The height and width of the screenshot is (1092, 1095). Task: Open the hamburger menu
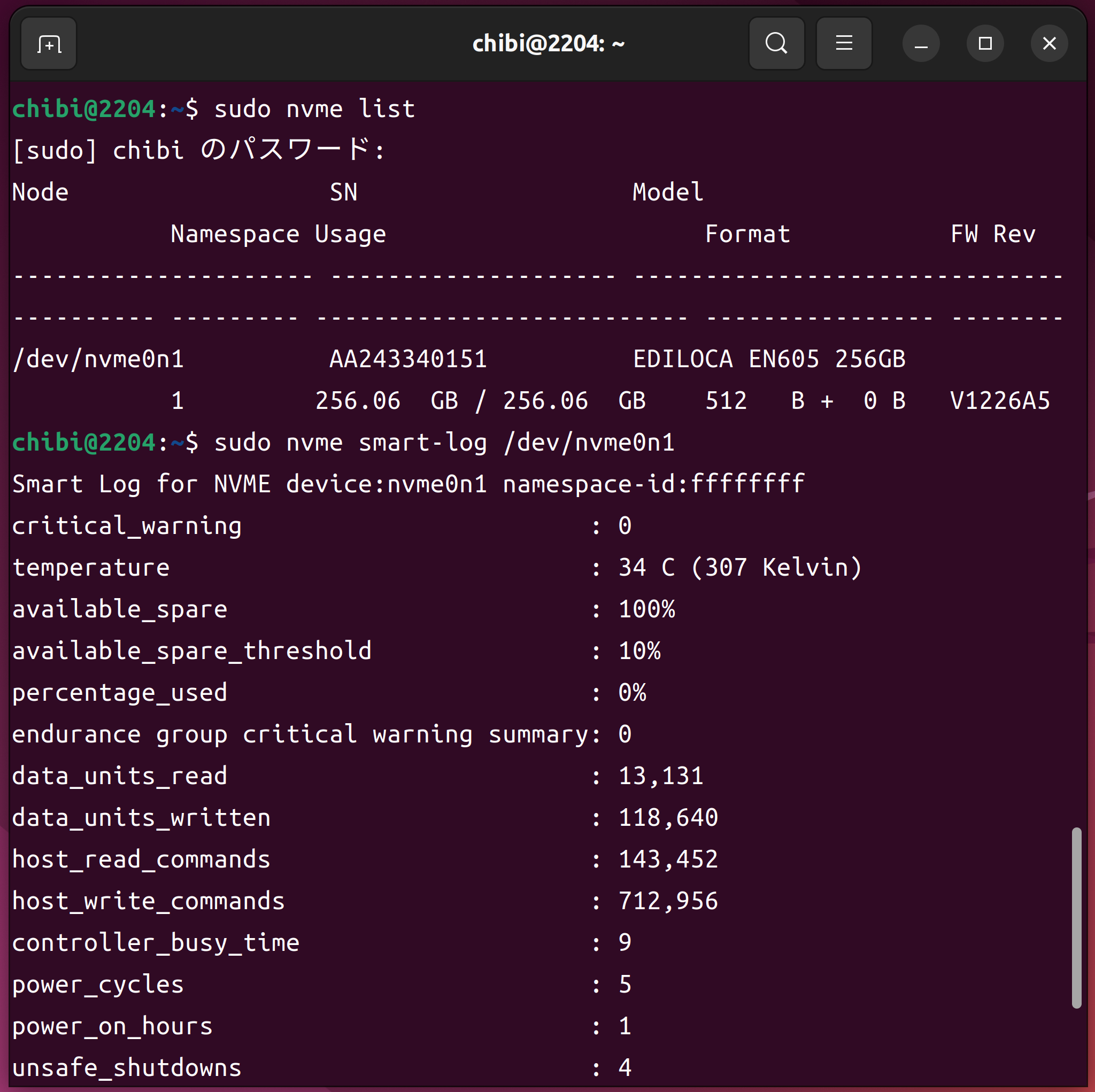click(x=843, y=44)
